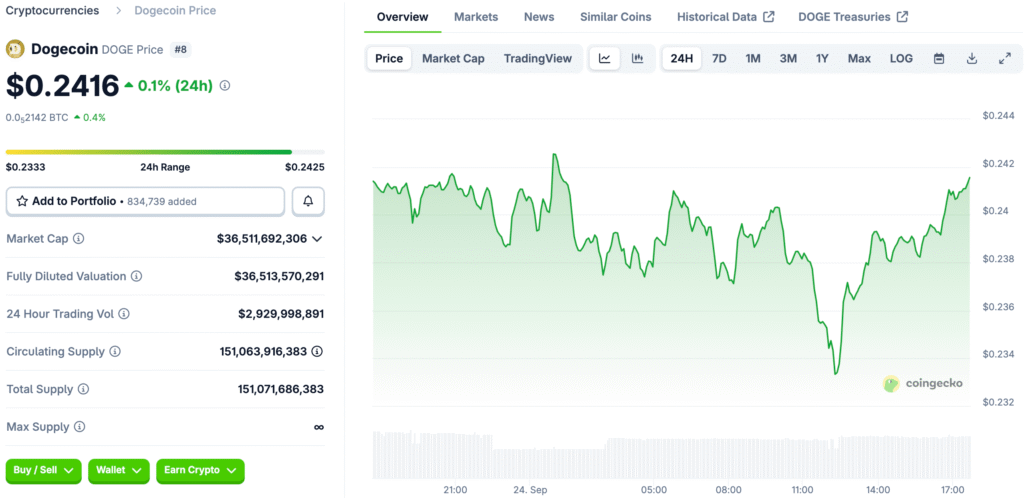Select the 7D time range

tap(719, 59)
